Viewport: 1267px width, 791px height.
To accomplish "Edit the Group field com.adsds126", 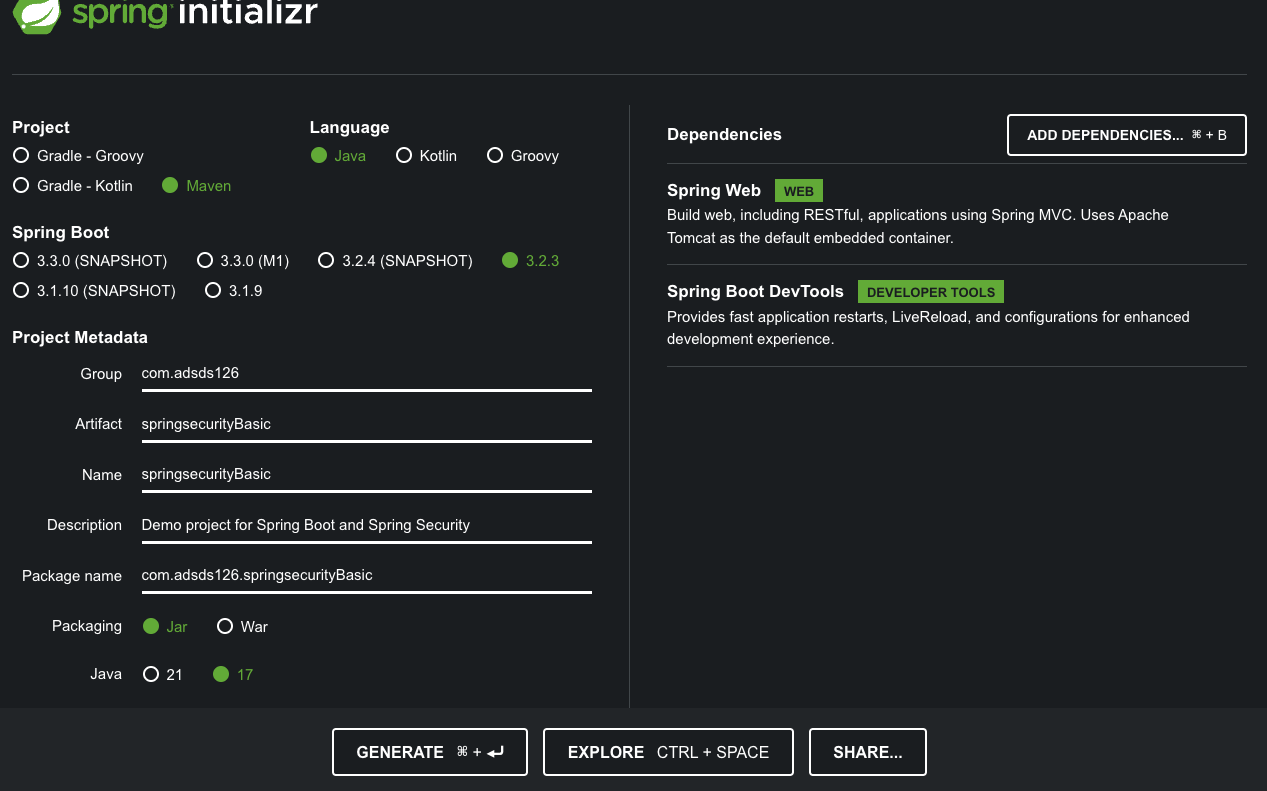I will pos(367,374).
